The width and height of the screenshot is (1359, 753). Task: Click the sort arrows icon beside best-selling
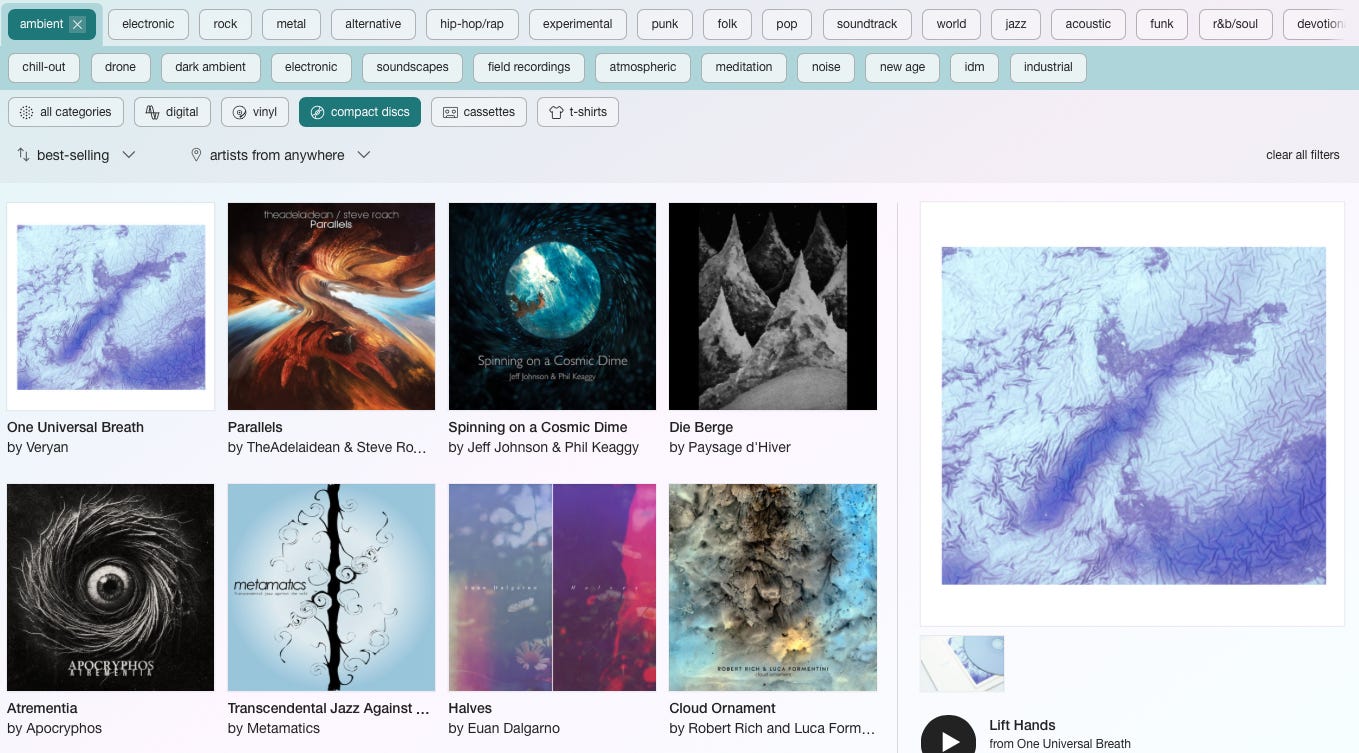click(24, 155)
